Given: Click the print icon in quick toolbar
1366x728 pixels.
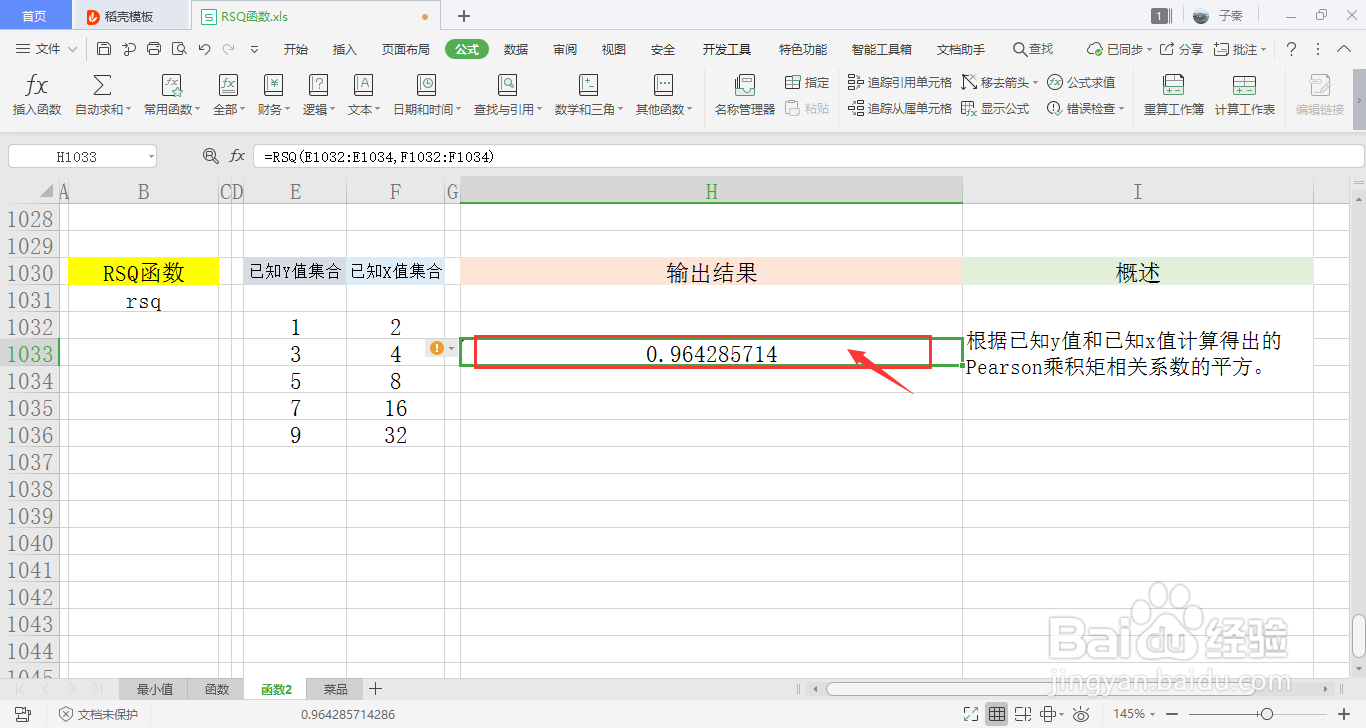Looking at the screenshot, I should coord(154,49).
